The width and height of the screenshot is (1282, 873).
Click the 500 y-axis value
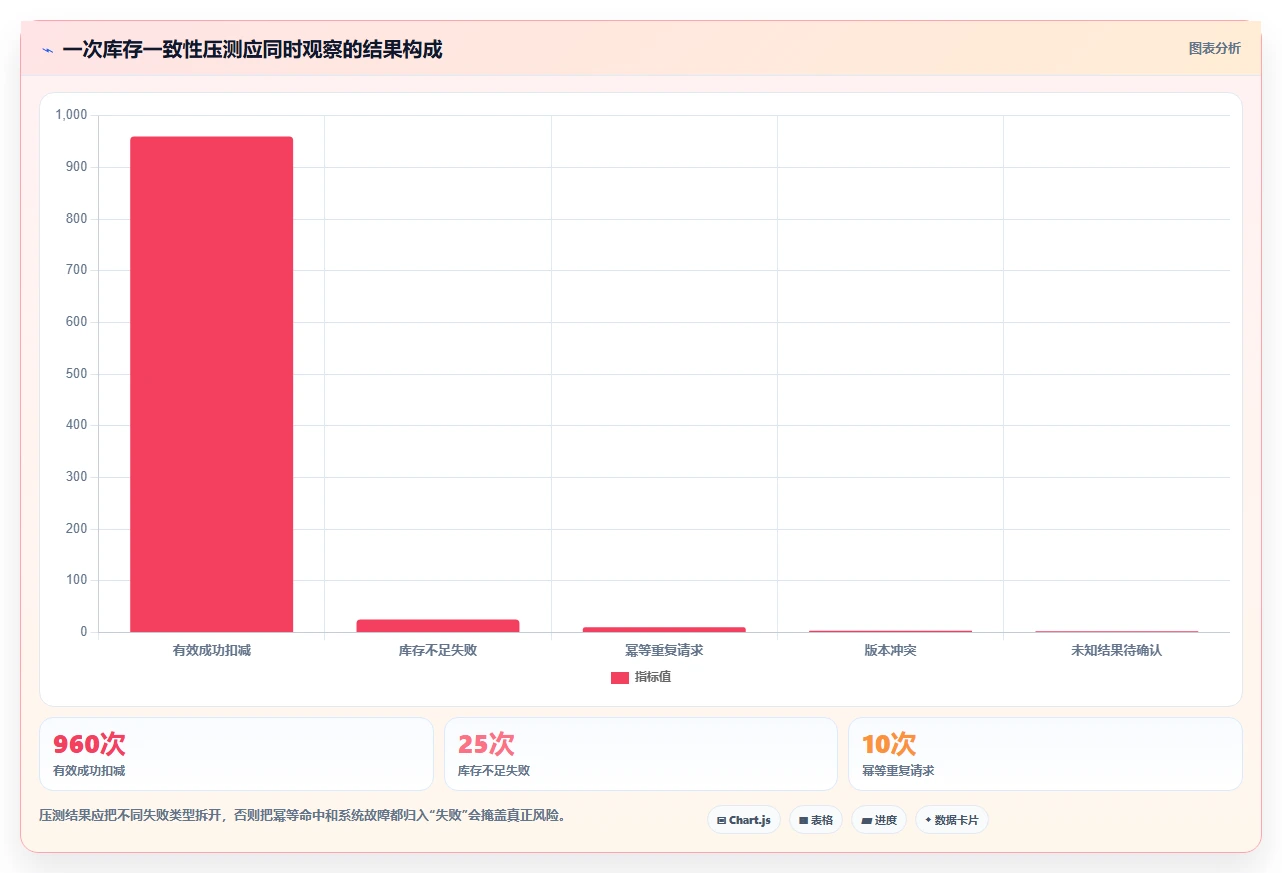coord(78,374)
